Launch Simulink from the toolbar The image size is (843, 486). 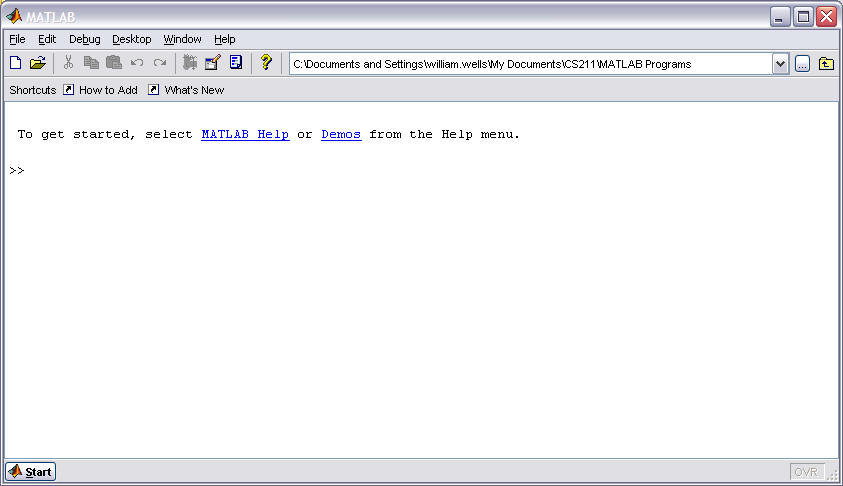coord(190,63)
